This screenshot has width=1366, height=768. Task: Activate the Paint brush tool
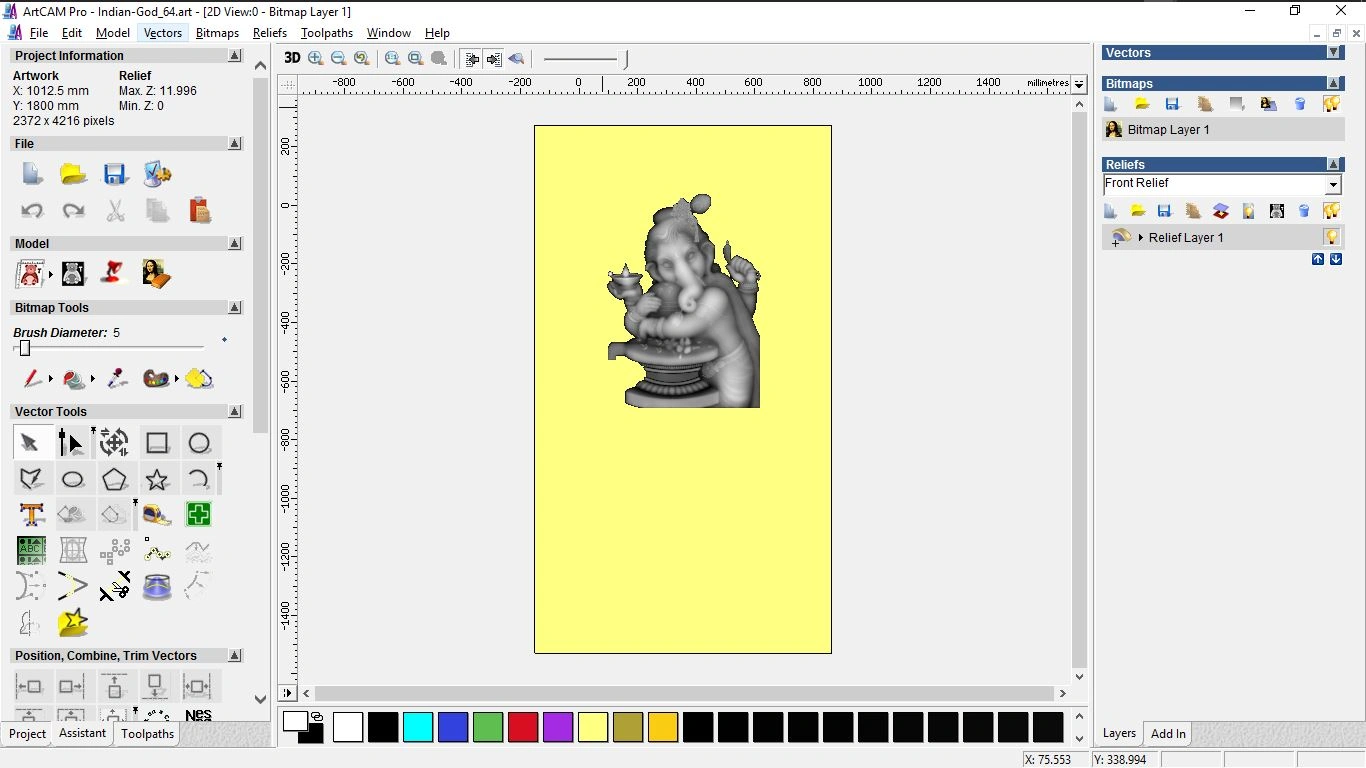(30, 379)
